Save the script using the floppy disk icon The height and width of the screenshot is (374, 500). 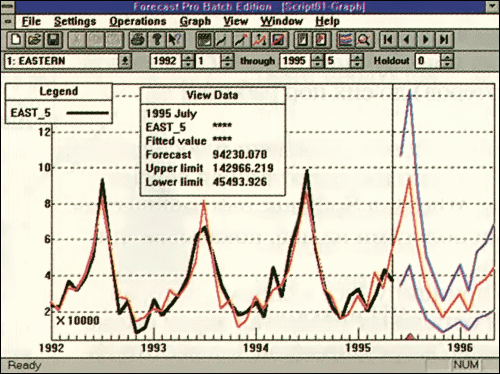point(53,40)
